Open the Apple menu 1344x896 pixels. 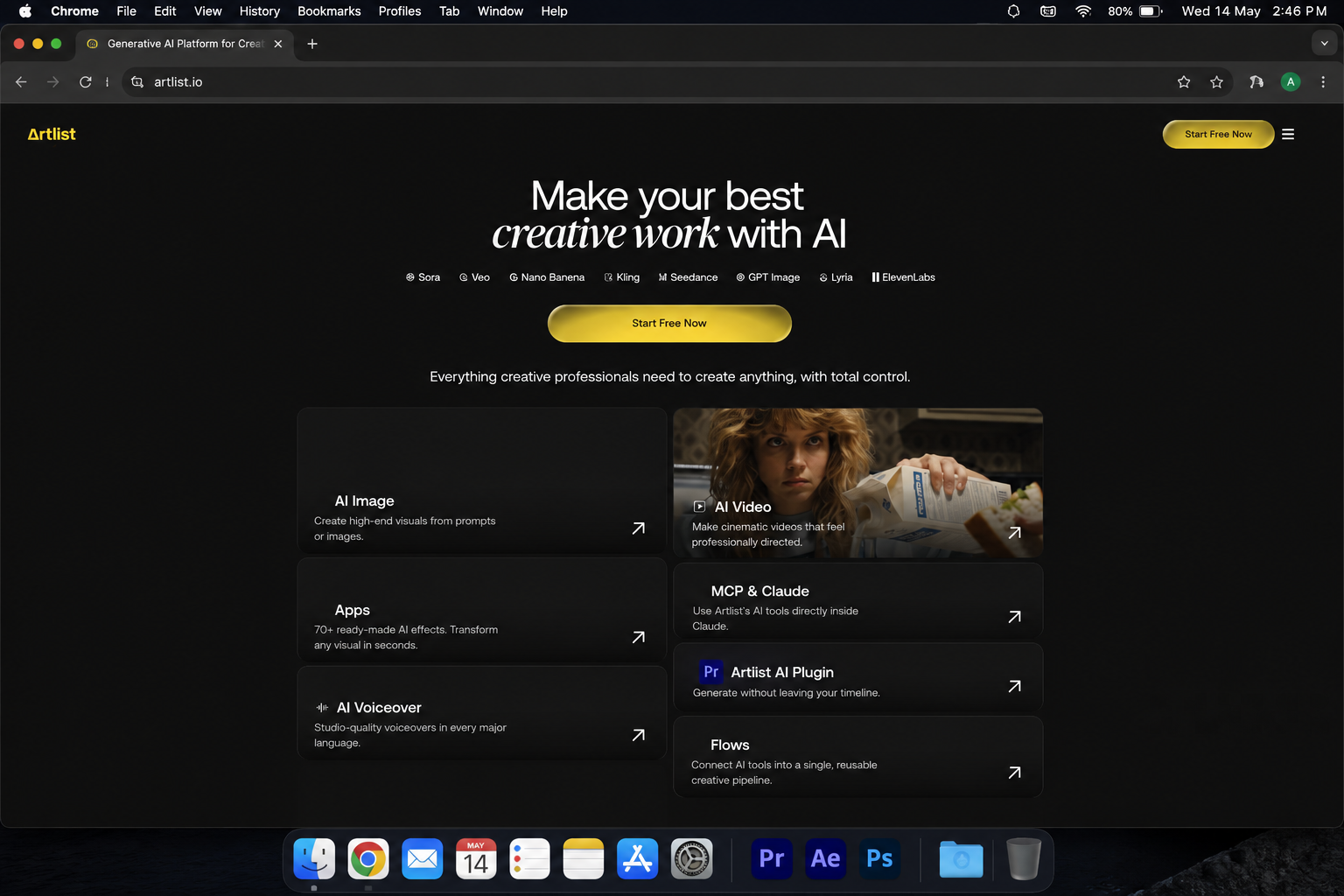coord(25,11)
